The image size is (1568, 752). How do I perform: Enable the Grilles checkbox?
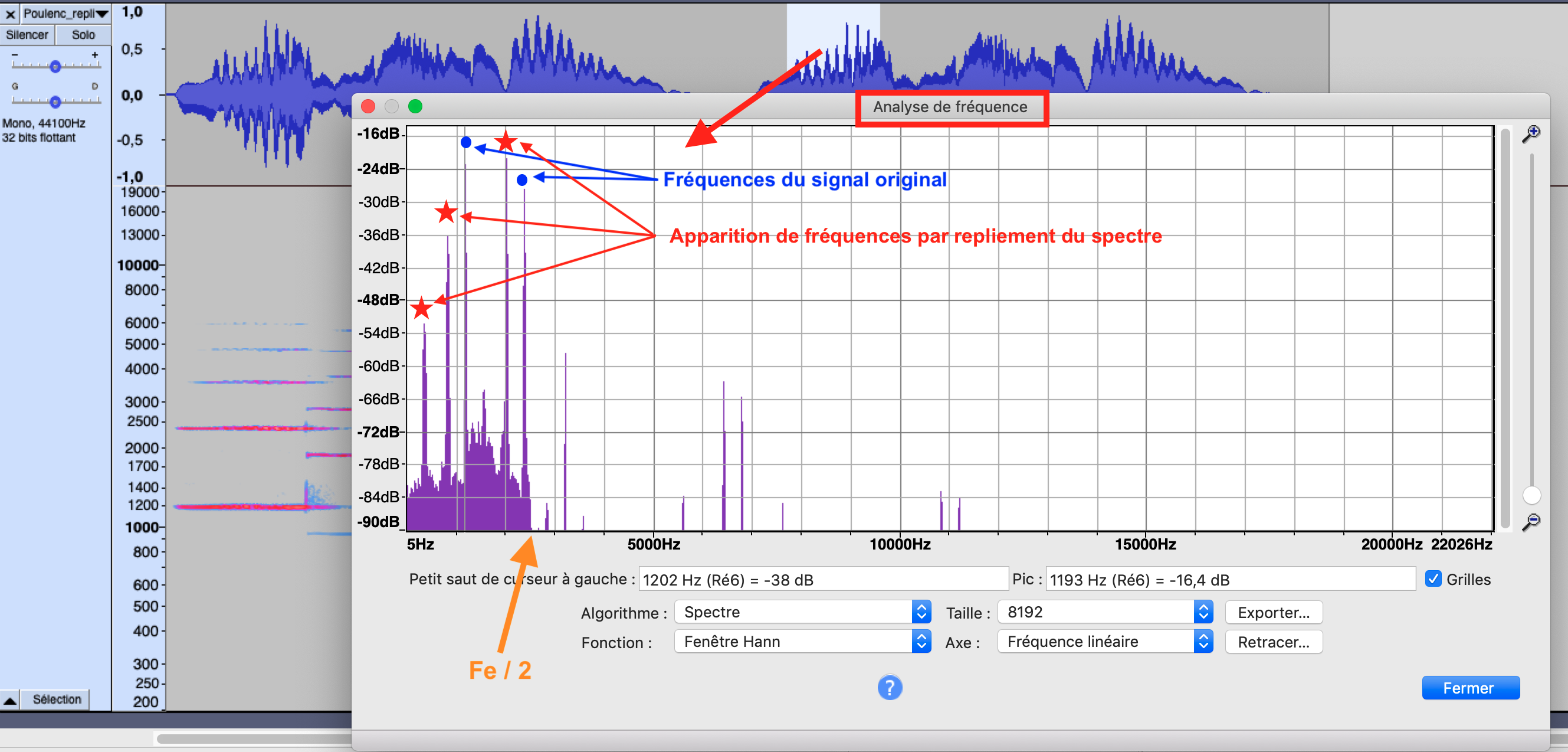pos(1434,579)
